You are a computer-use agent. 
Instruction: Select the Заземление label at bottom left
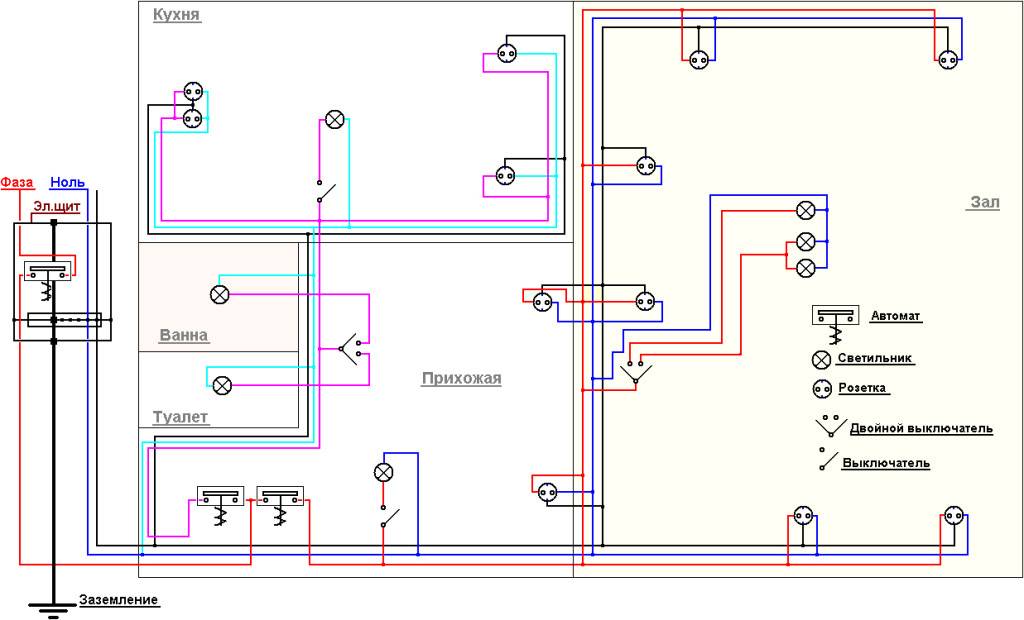pyautogui.click(x=118, y=600)
